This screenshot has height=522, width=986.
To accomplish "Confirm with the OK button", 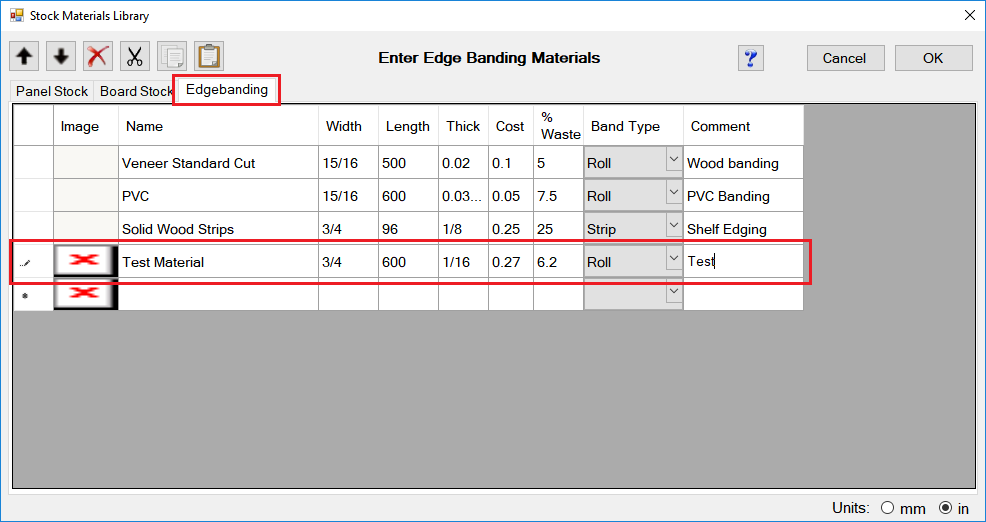I will (933, 58).
